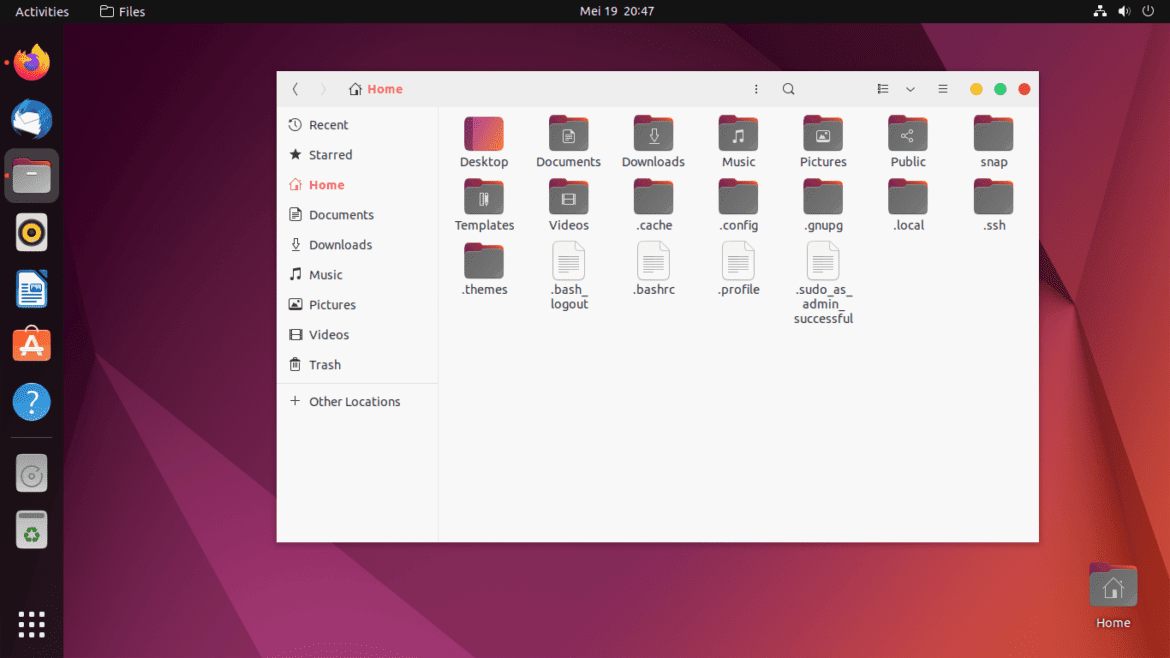Select Trash in the sidebar

point(325,364)
